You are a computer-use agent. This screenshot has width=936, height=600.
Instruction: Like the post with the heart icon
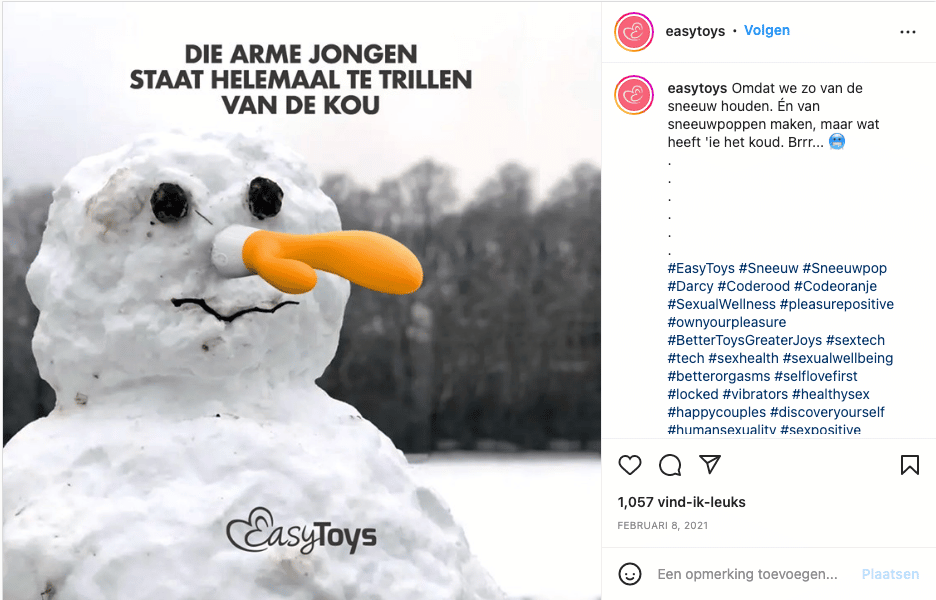tap(629, 464)
